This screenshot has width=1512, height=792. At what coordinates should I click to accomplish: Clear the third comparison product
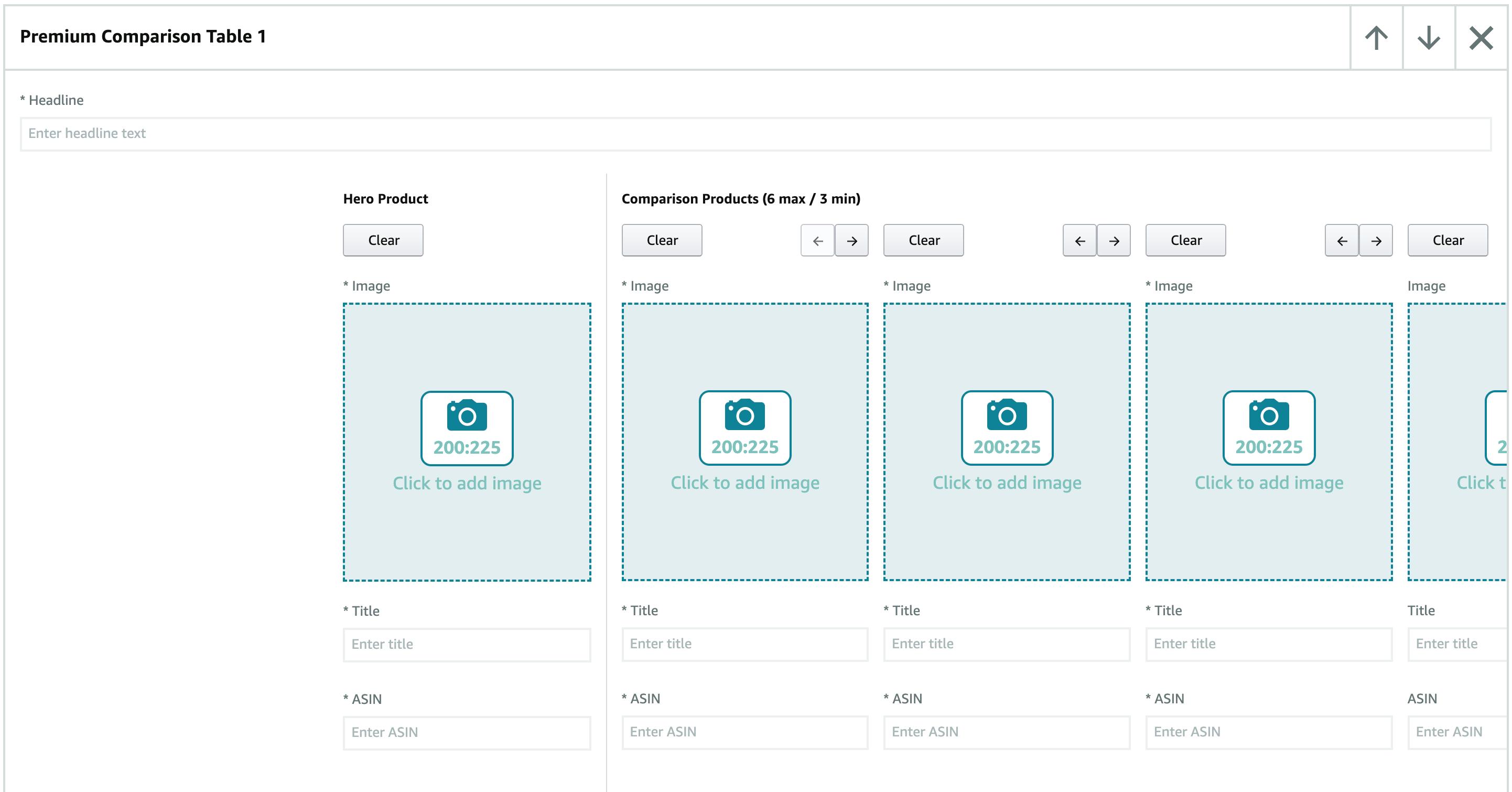[x=1186, y=240]
